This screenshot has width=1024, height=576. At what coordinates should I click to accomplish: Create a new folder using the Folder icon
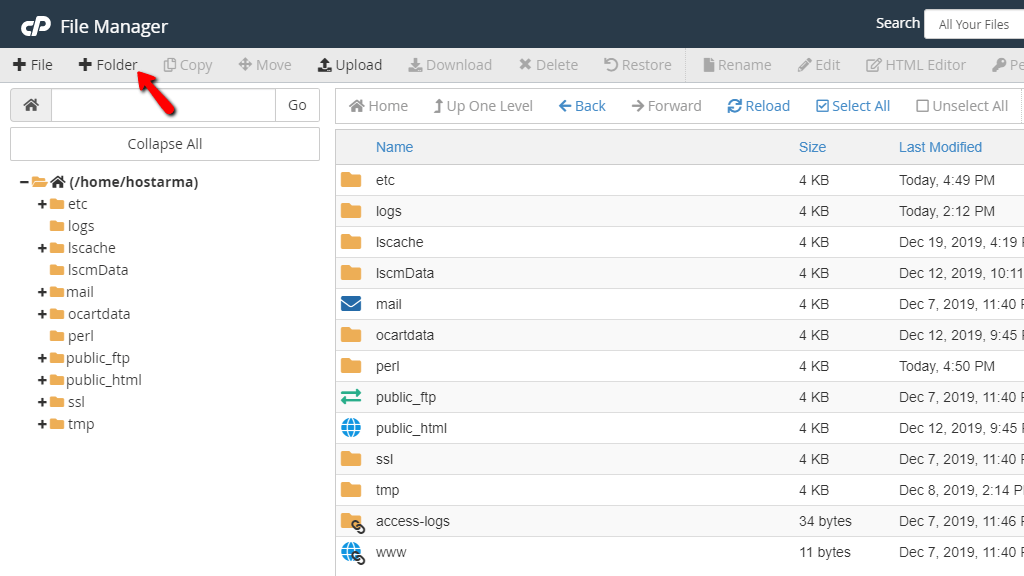(x=108, y=64)
